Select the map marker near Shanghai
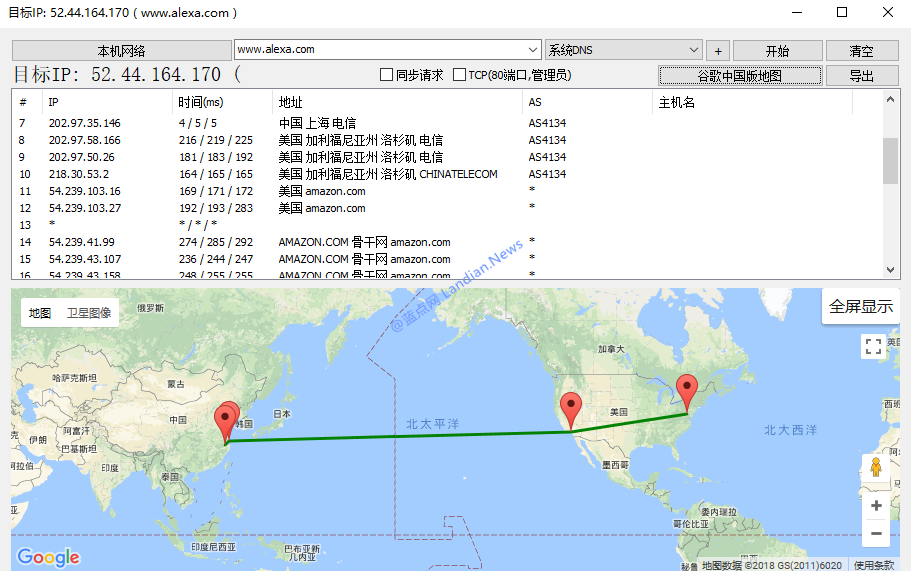Viewport: 911px width, 571px height. [x=225, y=425]
